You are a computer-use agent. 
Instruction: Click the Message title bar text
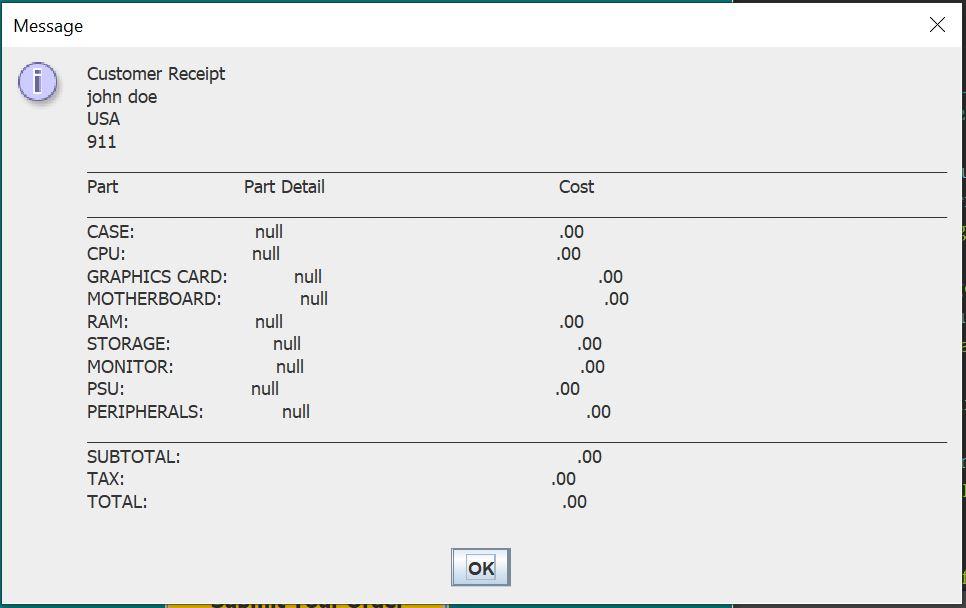[x=46, y=26]
